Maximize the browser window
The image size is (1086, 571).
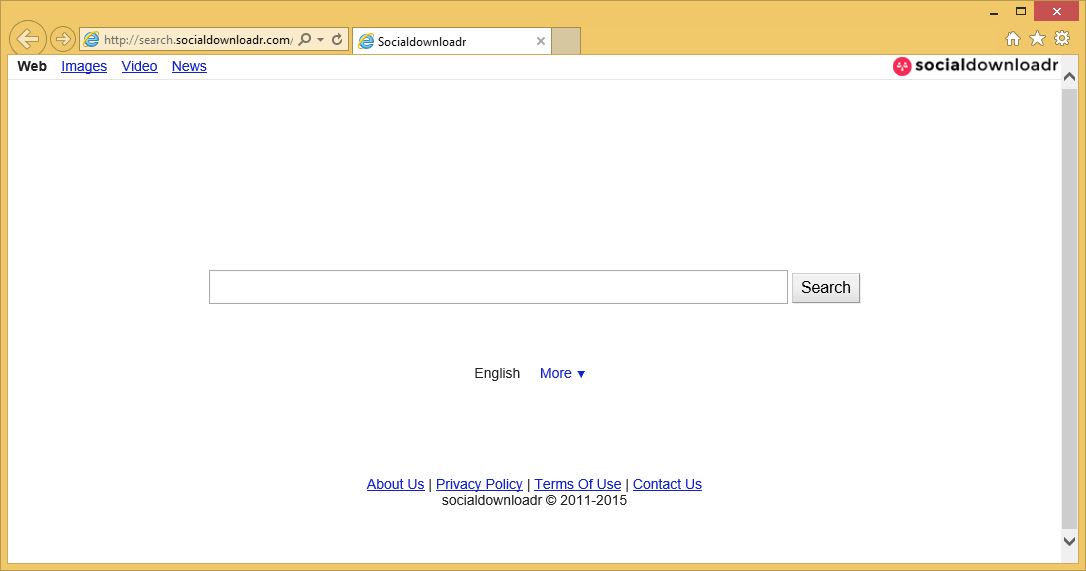pos(1021,11)
